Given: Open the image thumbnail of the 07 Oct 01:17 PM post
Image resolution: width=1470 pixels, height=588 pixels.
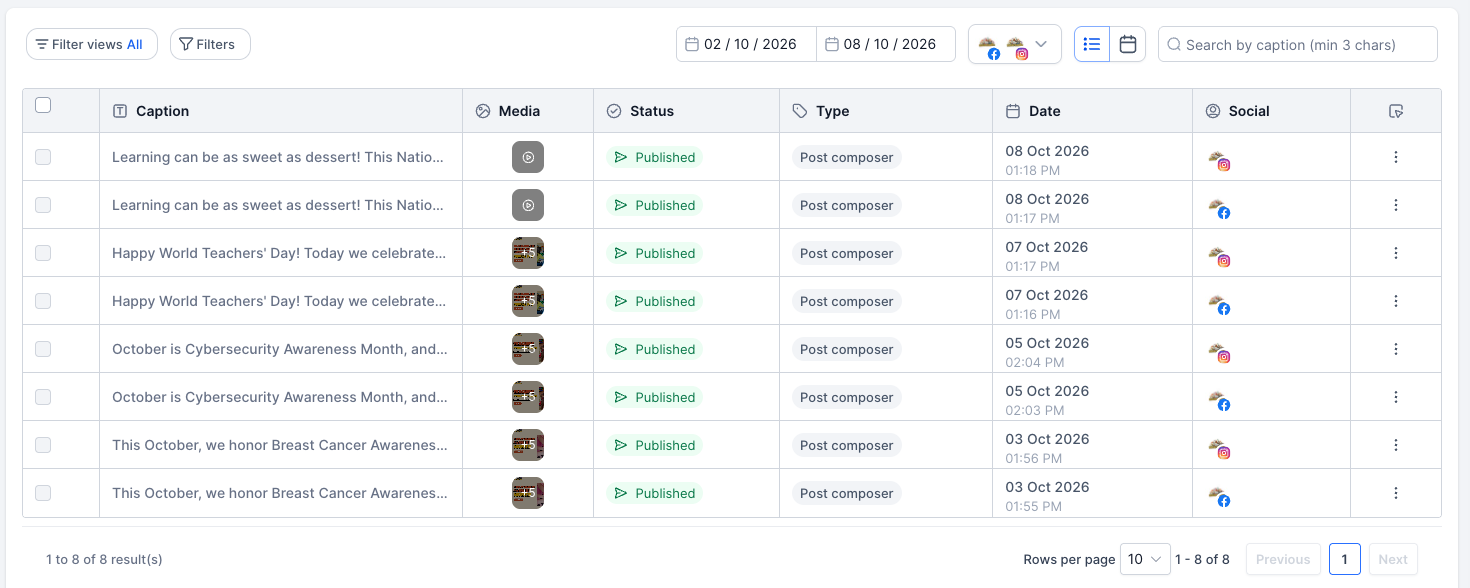Looking at the screenshot, I should [528, 253].
